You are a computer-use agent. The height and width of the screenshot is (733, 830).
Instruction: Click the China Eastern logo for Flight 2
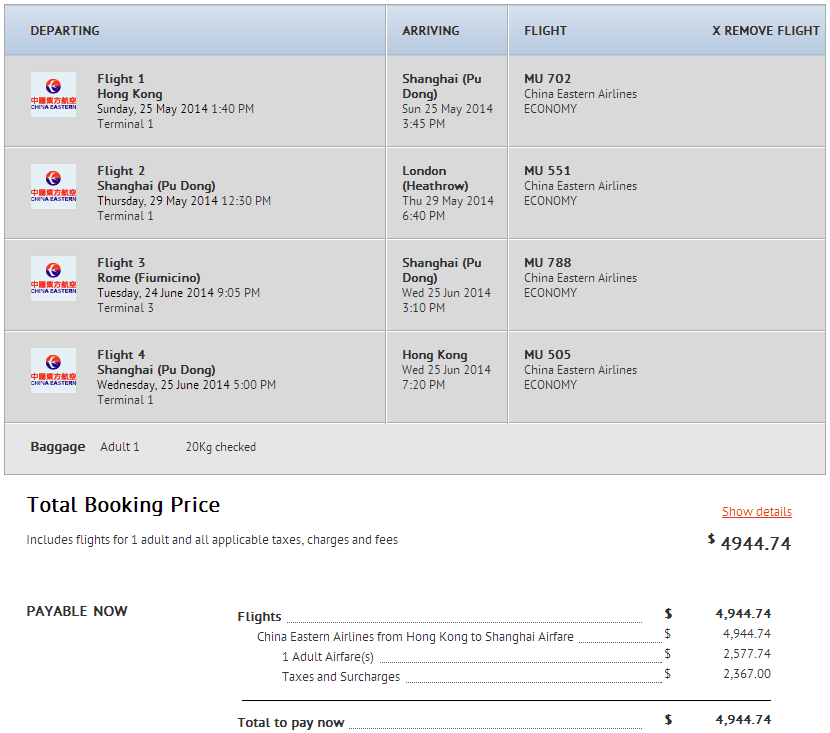coord(53,187)
